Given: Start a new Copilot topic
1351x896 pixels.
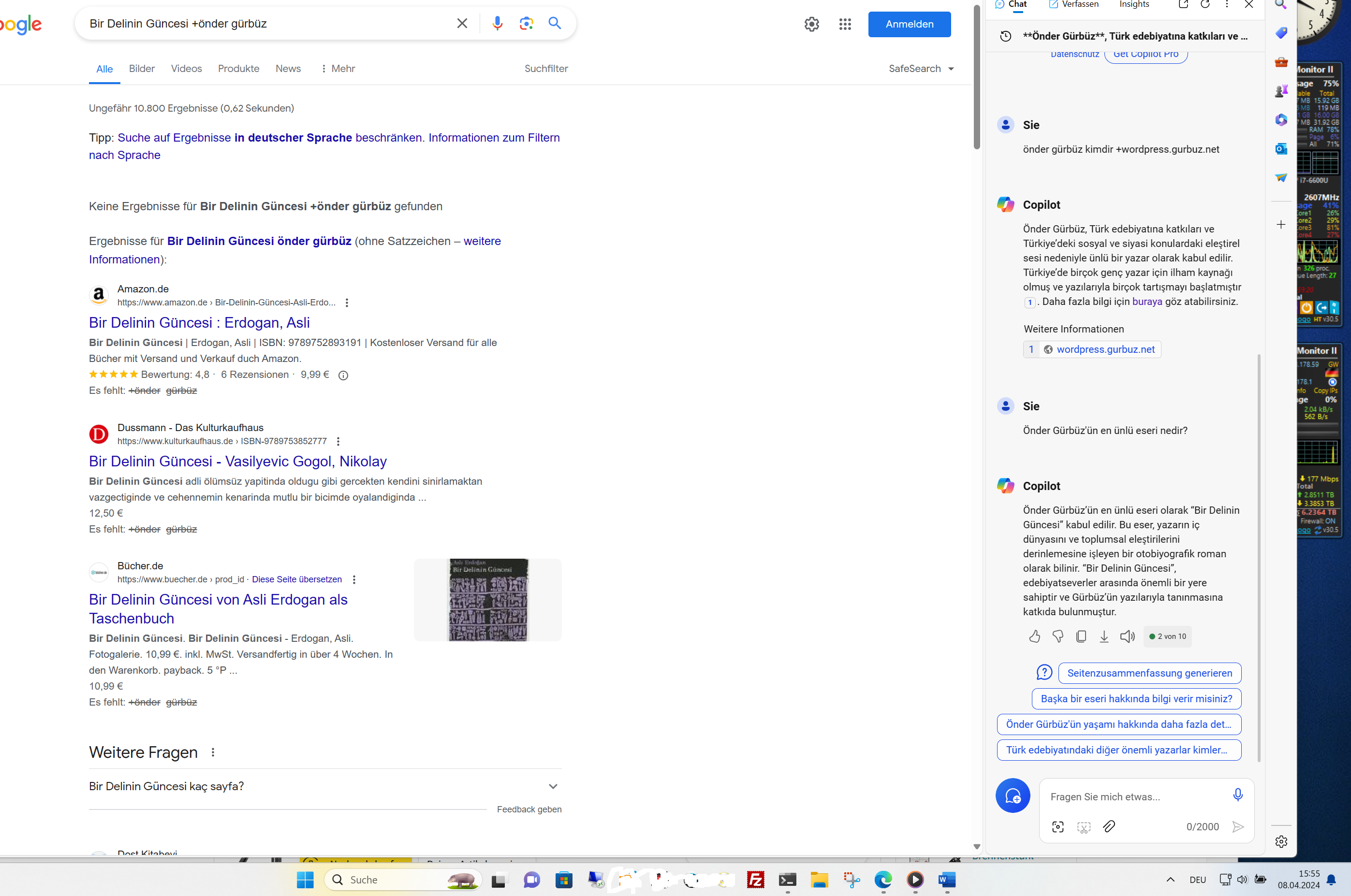Looking at the screenshot, I should [x=1013, y=795].
